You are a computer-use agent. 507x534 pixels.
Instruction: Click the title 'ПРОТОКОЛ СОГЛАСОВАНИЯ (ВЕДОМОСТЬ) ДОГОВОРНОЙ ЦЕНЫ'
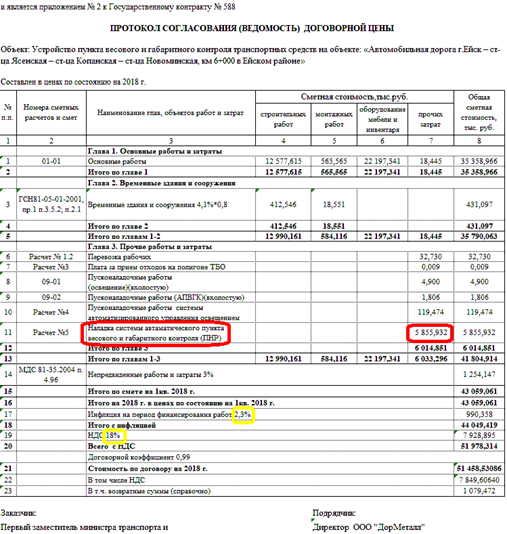(252, 28)
